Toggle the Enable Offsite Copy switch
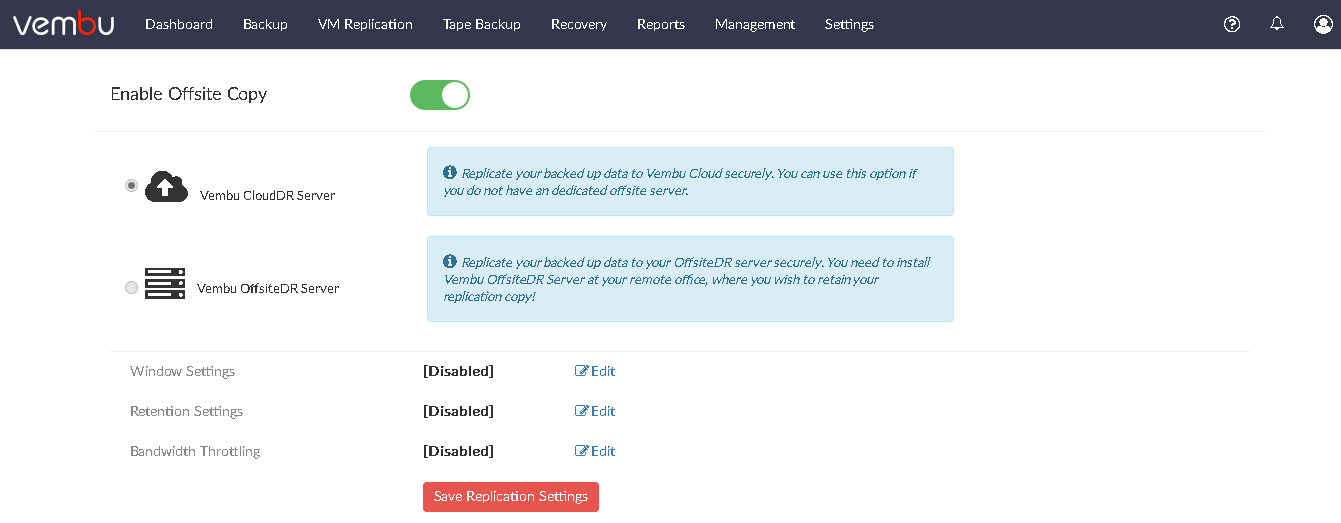The height and width of the screenshot is (523, 1341). tap(440, 95)
